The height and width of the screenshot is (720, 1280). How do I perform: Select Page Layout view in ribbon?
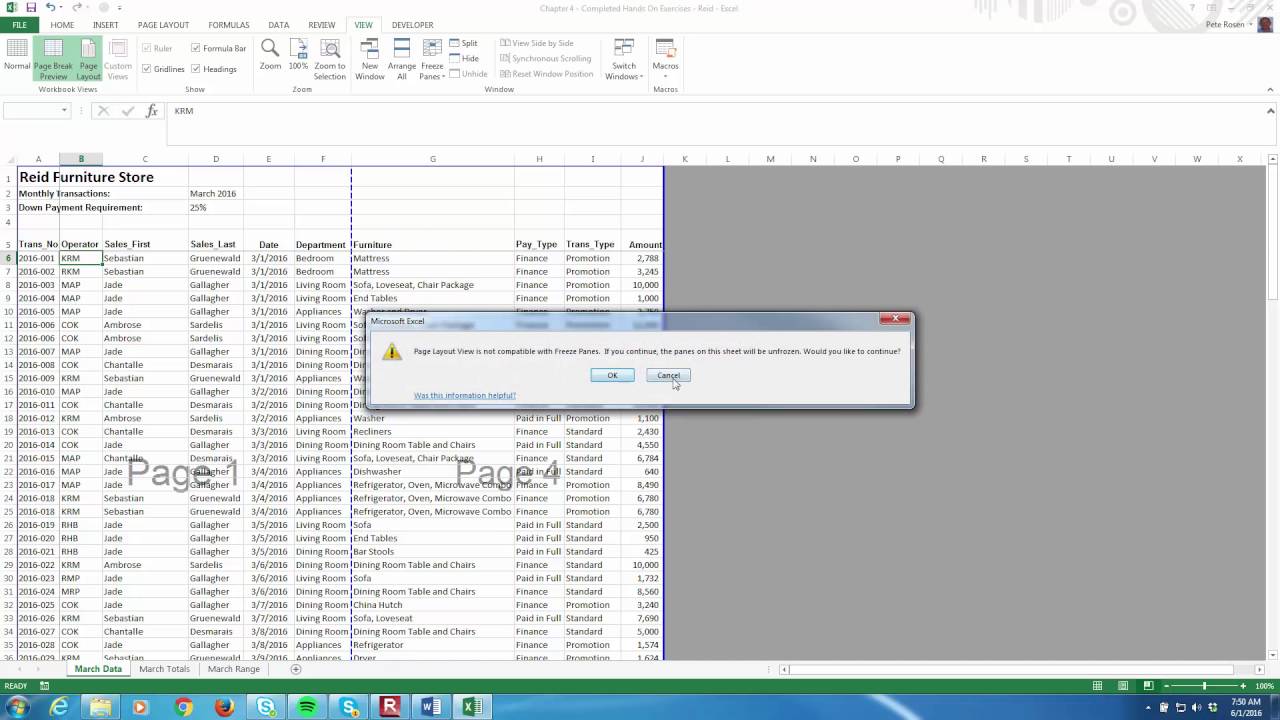[x=88, y=59]
